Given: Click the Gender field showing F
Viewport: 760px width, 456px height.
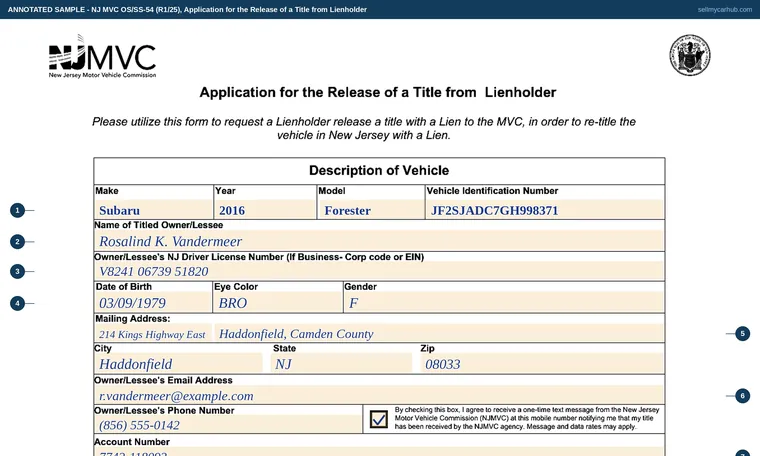Looking at the screenshot, I should click(x=503, y=302).
